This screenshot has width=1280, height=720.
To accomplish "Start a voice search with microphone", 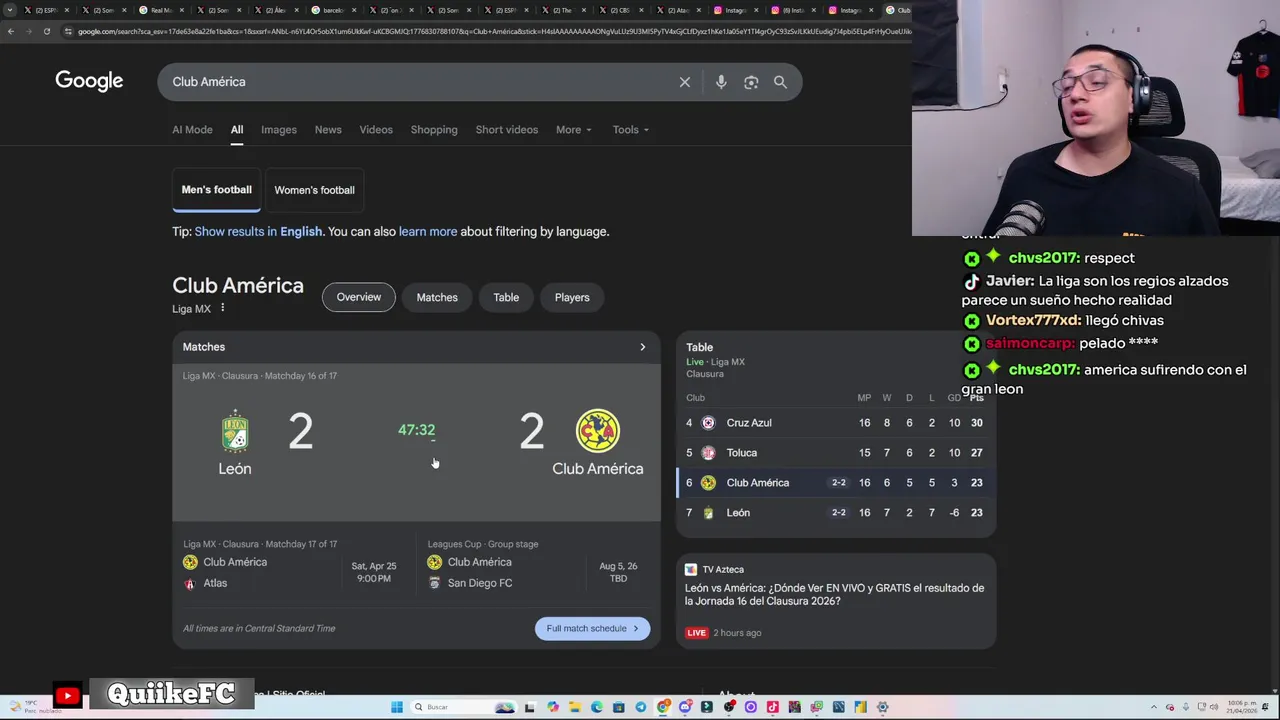I will (x=721, y=82).
